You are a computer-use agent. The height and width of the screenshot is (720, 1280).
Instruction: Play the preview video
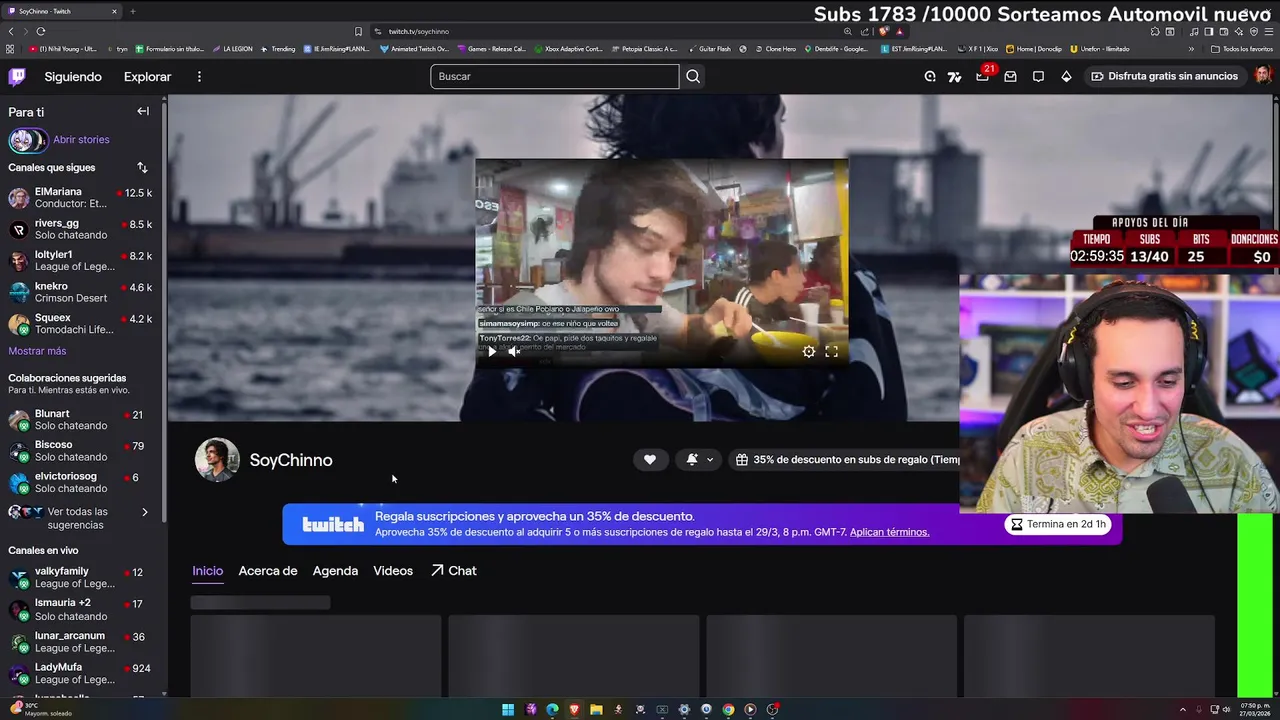coord(491,351)
